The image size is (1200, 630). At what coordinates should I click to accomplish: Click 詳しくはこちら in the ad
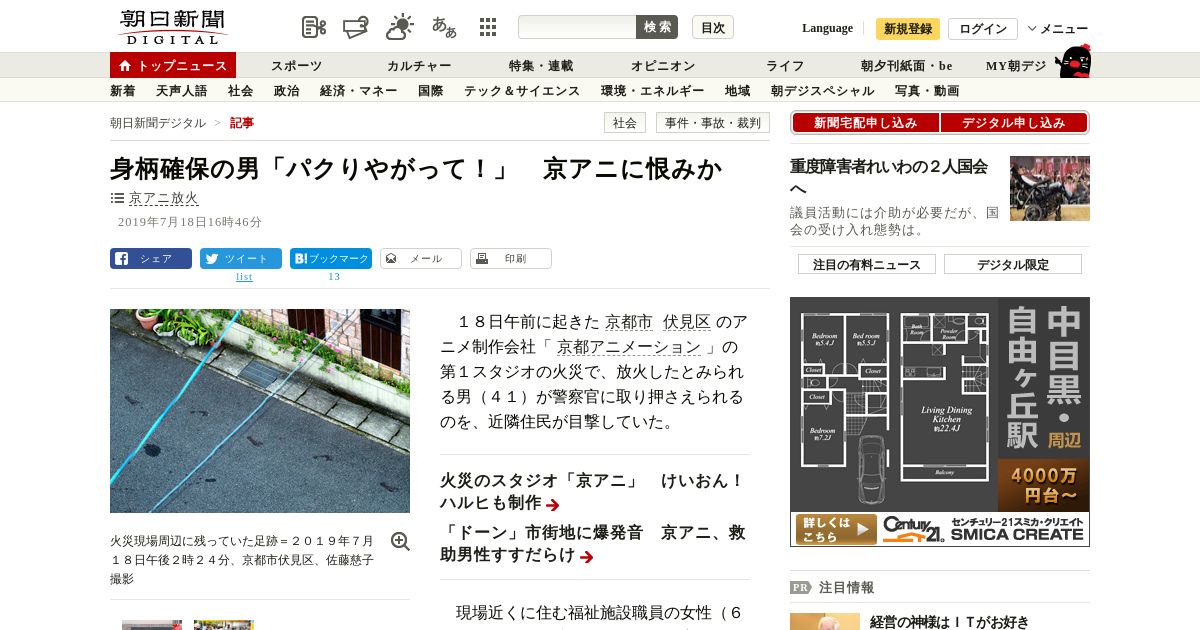point(836,529)
